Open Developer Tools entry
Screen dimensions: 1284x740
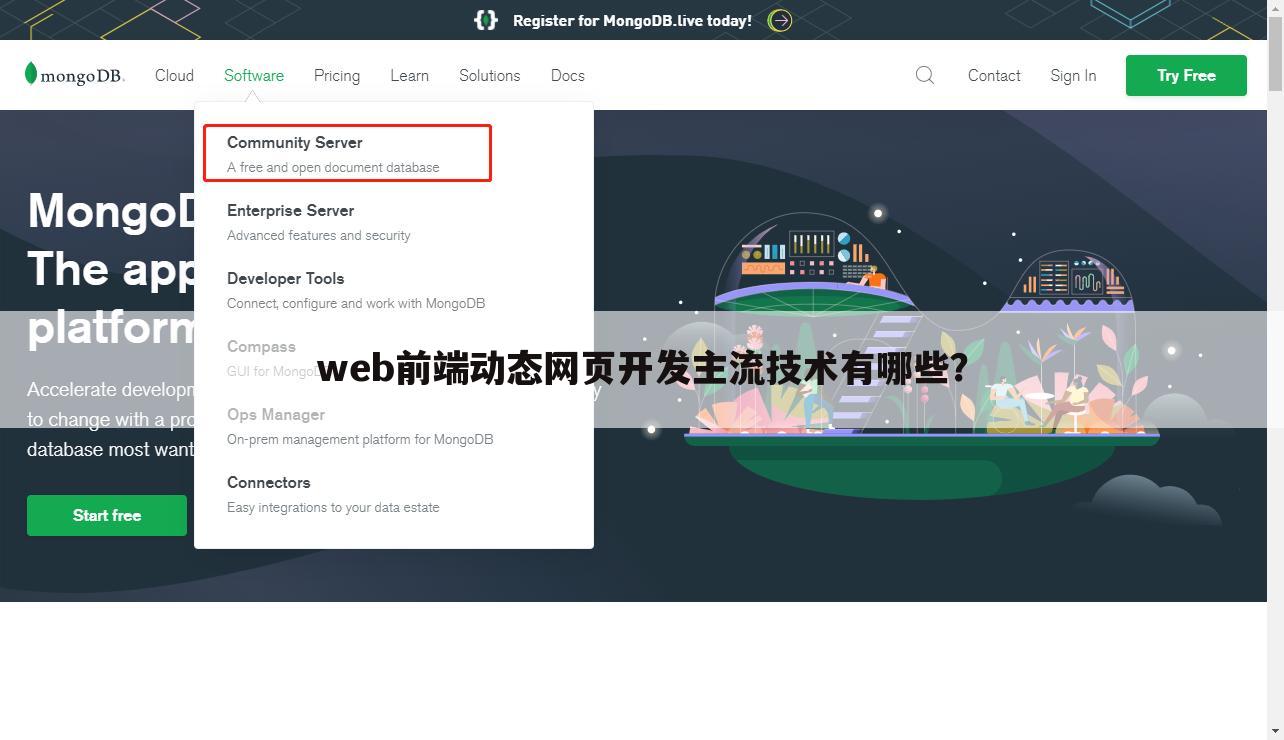point(285,279)
